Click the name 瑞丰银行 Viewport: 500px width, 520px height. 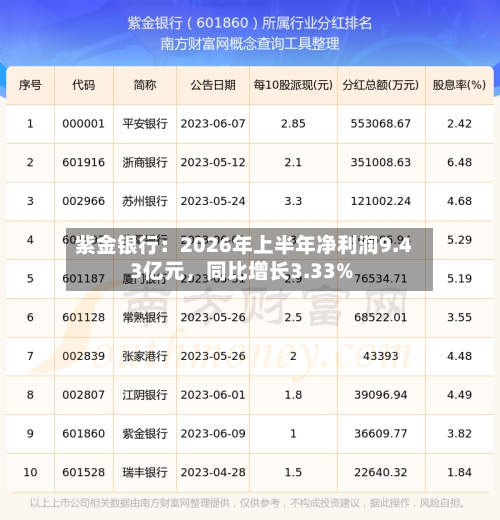pos(145,472)
